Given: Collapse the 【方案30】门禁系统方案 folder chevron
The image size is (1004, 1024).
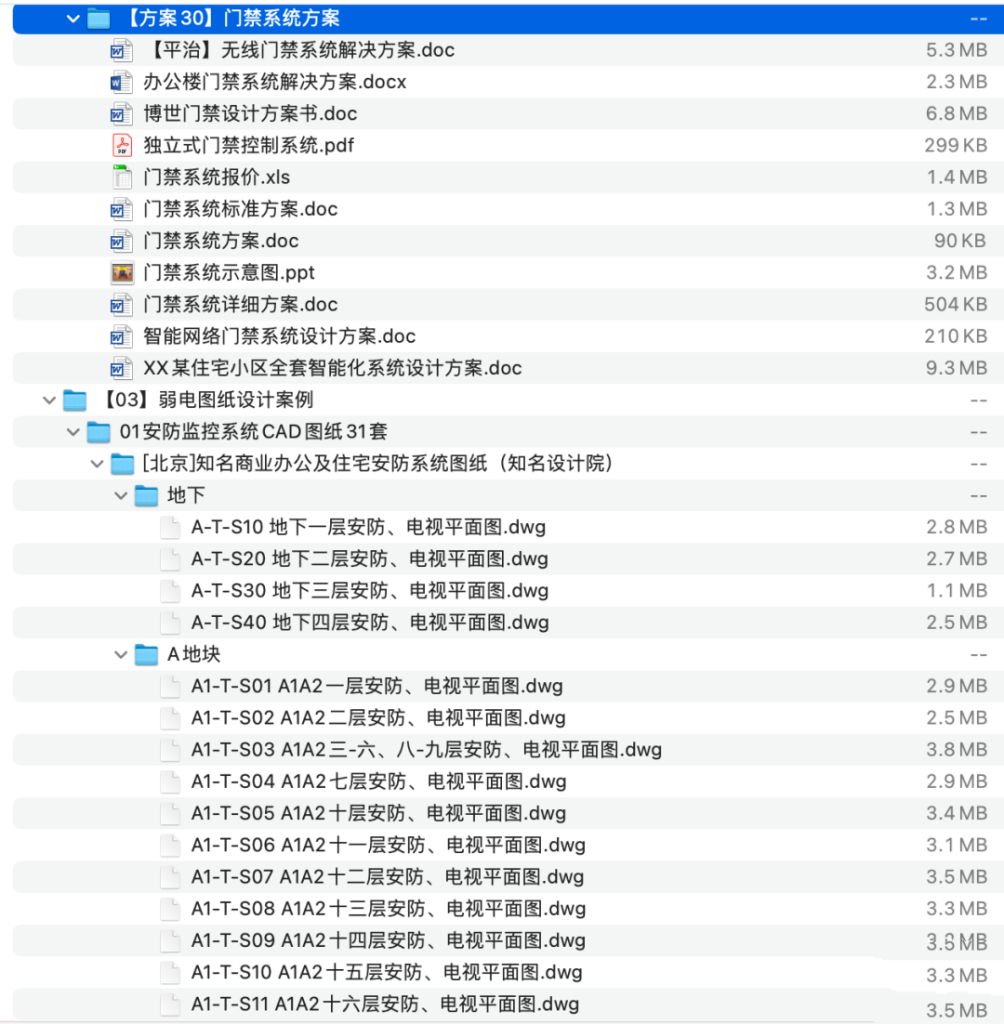Looking at the screenshot, I should (72, 18).
